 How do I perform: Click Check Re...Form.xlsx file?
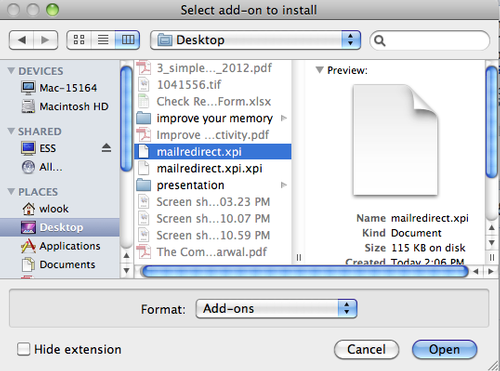coord(213,101)
